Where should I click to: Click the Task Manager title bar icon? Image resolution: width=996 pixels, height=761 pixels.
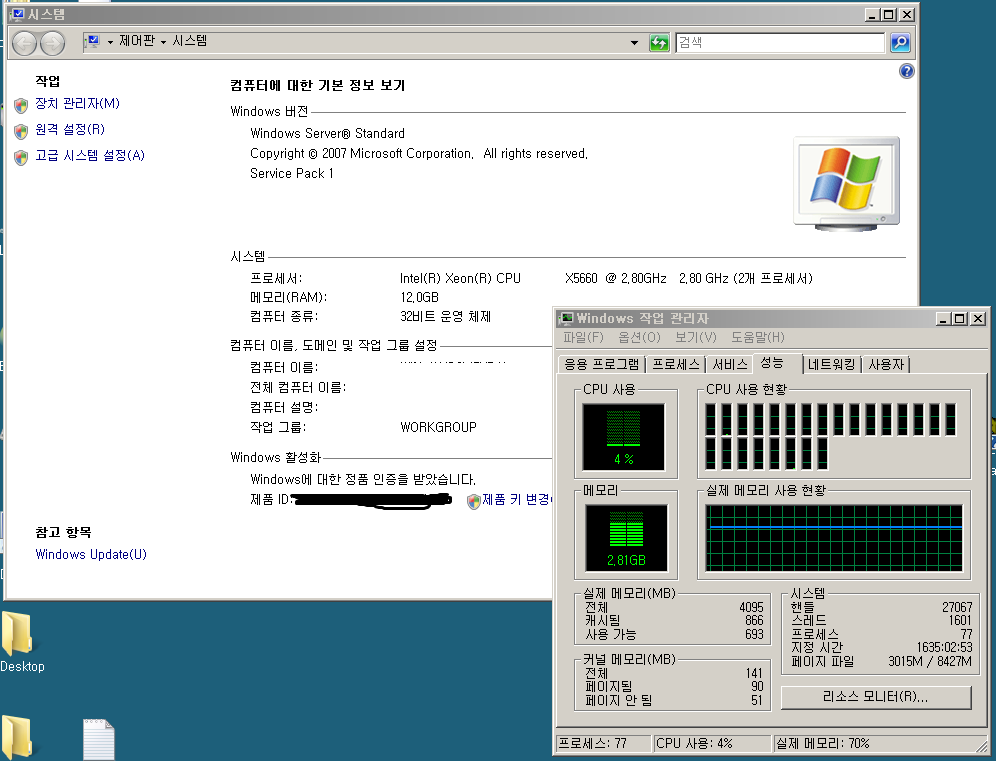click(566, 318)
